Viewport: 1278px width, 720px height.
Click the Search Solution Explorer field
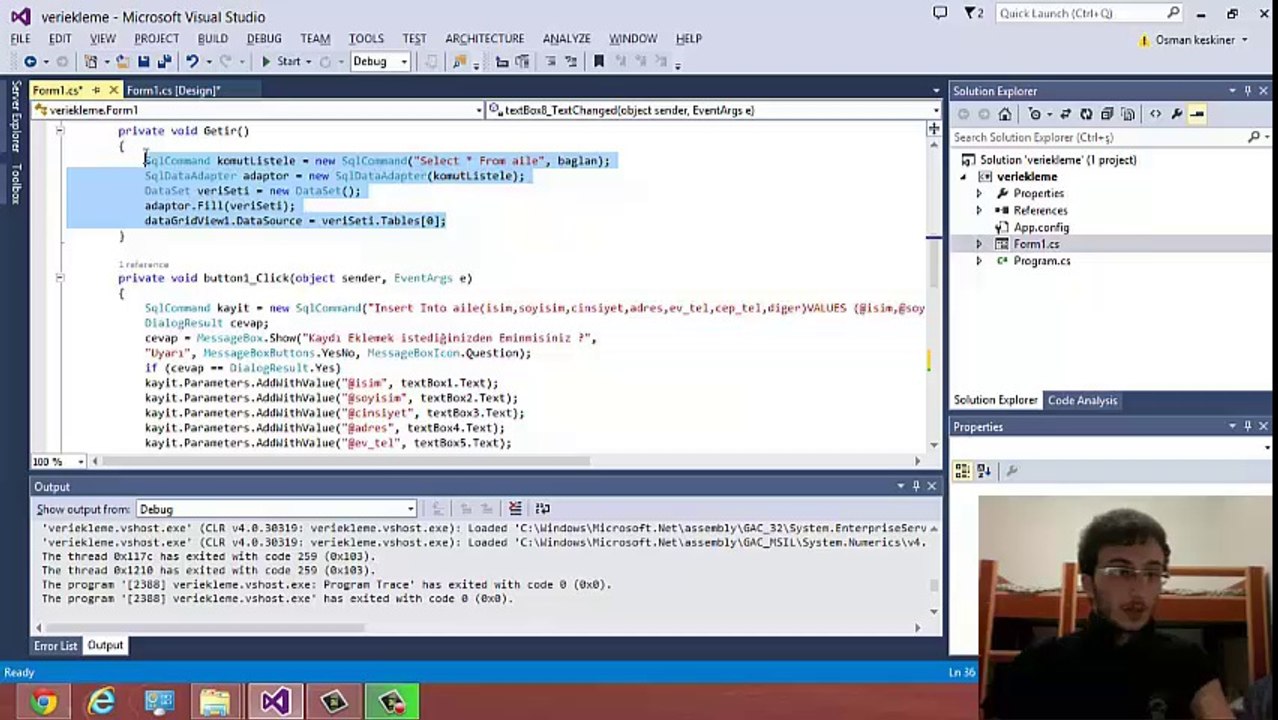click(x=1100, y=137)
